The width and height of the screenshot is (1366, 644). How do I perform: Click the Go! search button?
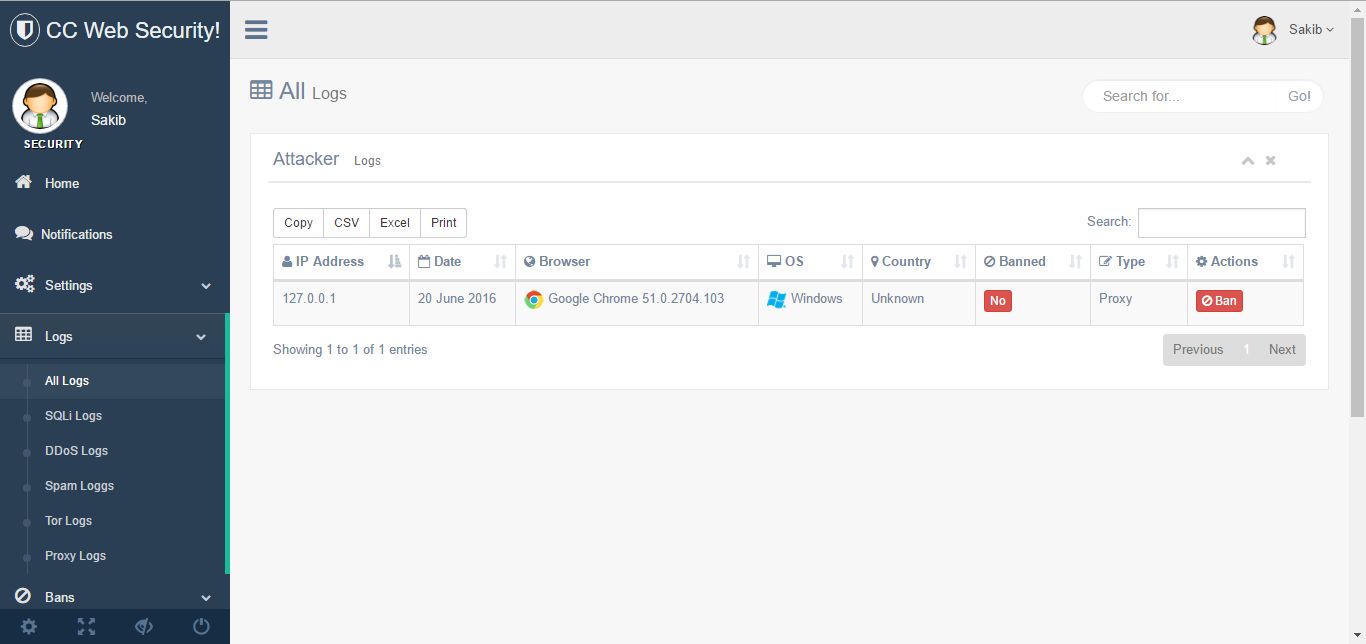1299,96
